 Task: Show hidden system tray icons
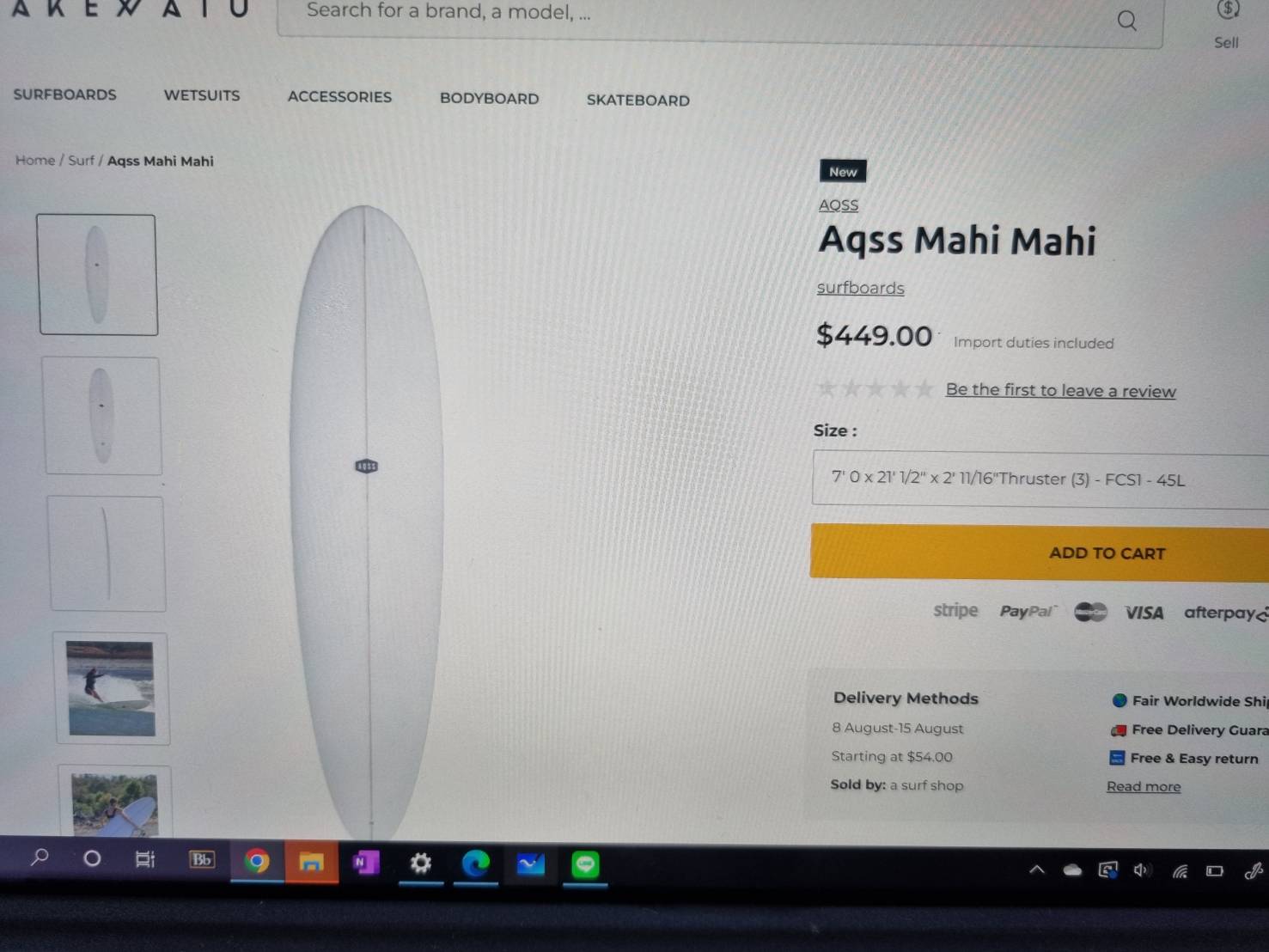click(1037, 870)
